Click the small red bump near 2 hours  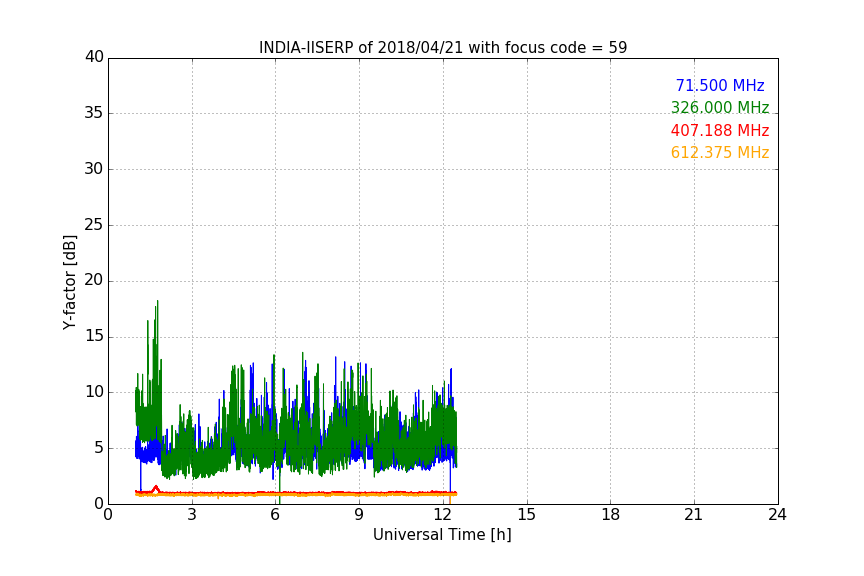(156, 488)
